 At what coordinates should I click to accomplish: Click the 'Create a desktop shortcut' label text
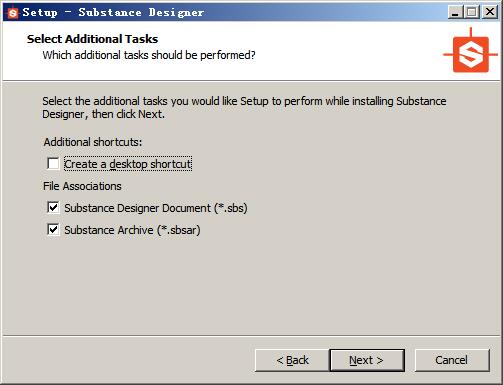tap(128, 164)
